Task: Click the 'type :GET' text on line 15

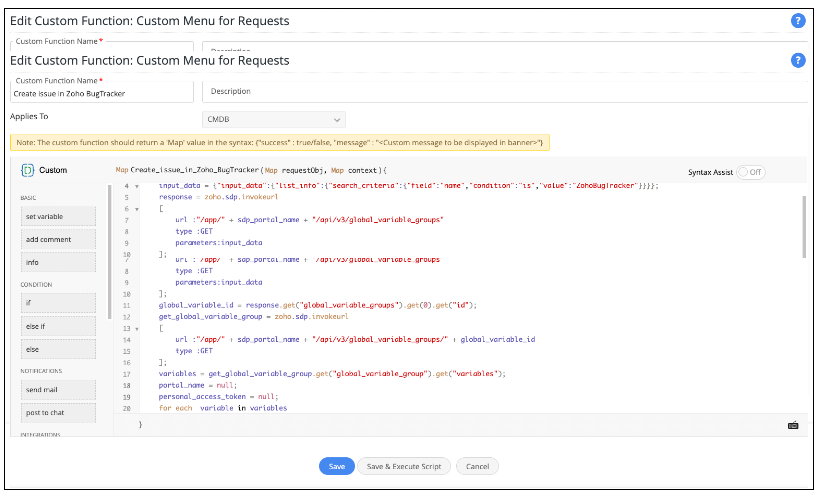Action: [194, 351]
